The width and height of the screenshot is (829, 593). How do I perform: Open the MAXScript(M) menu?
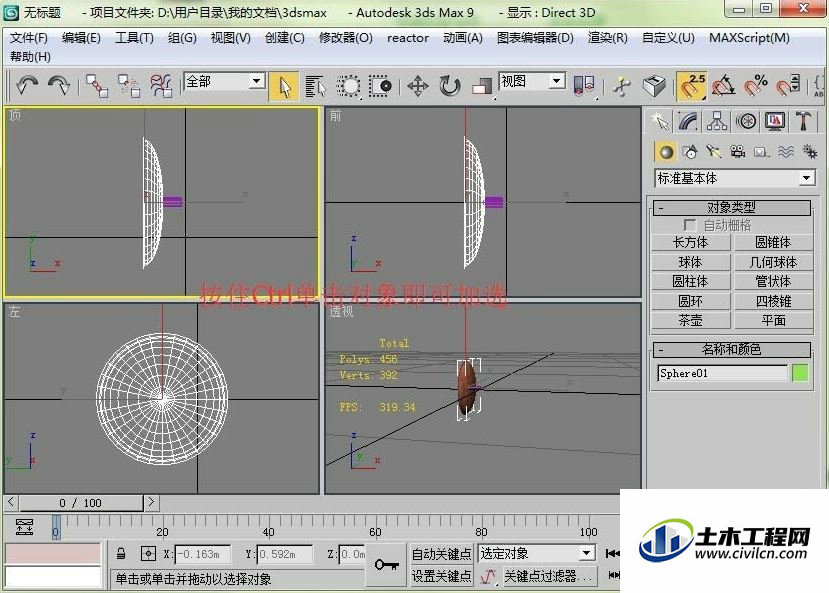point(749,38)
